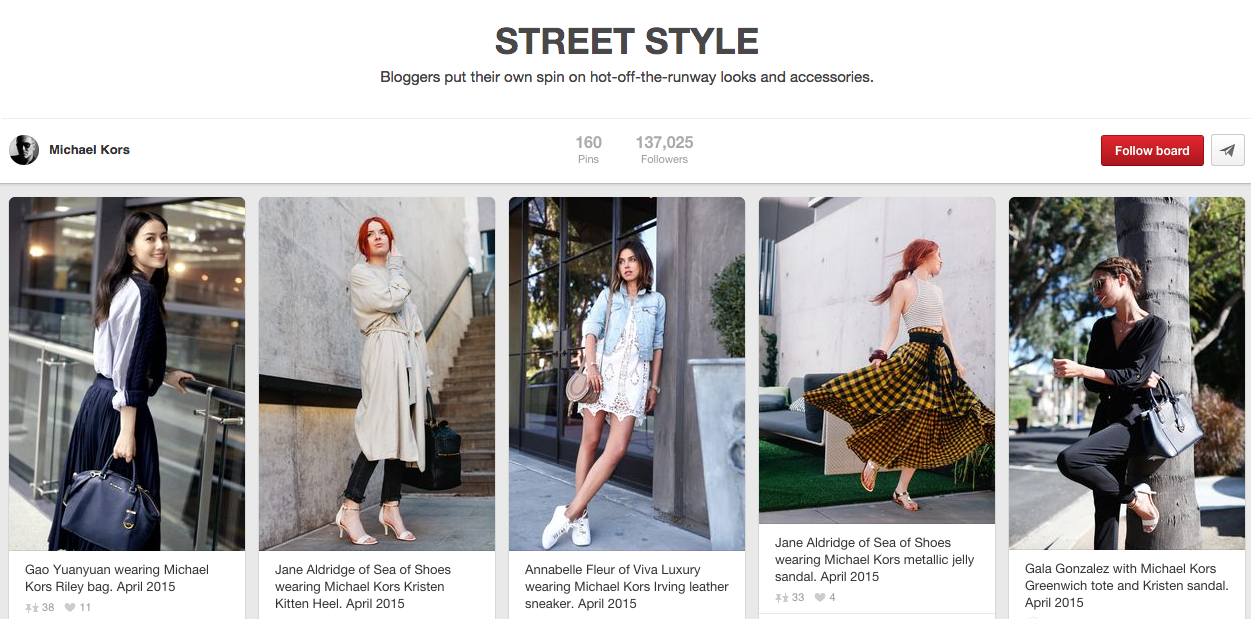Image resolution: width=1251 pixels, height=619 pixels.
Task: Open Gao Yuanyuan navy Riley bag photo
Action: tap(127, 374)
